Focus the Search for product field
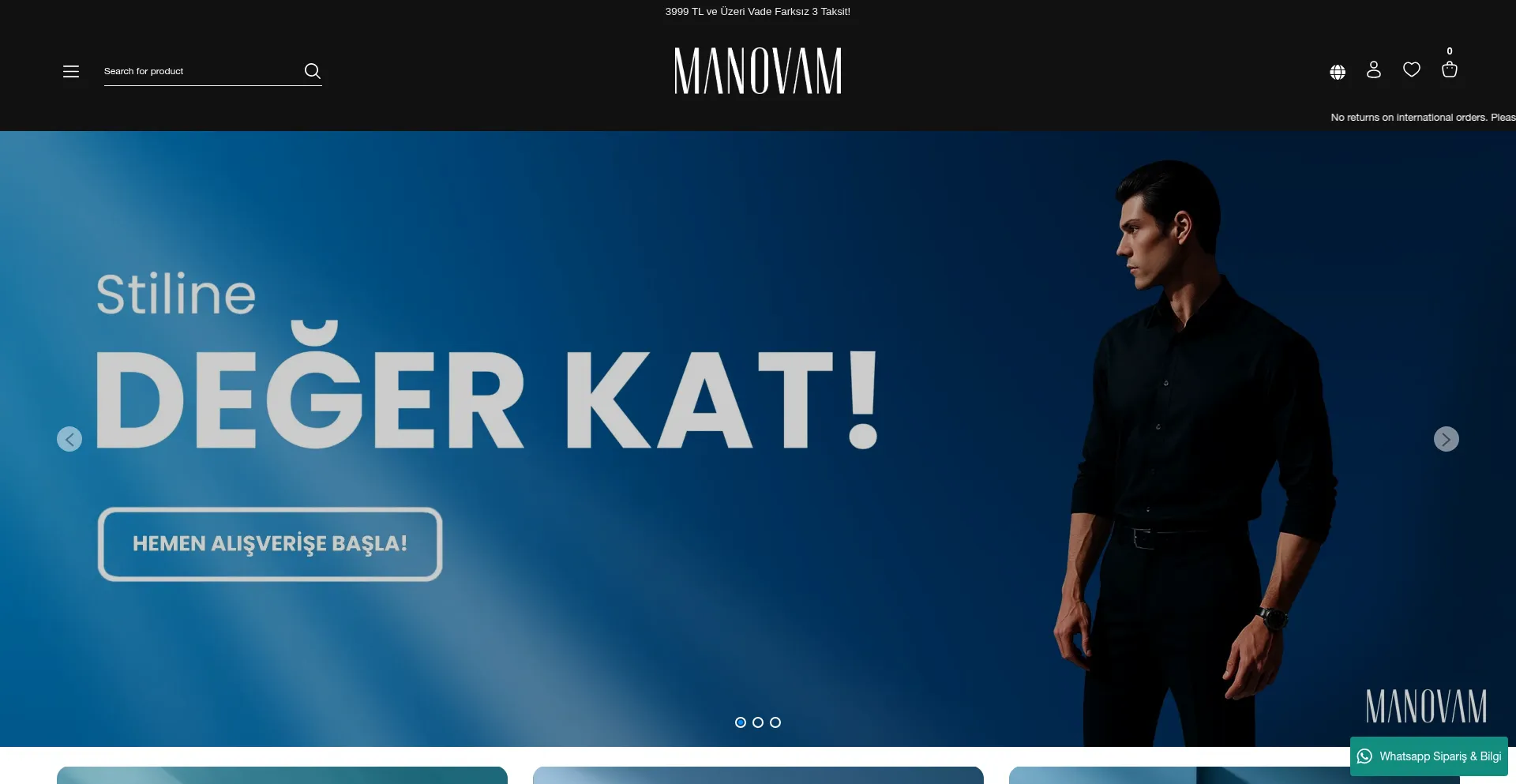 point(201,71)
